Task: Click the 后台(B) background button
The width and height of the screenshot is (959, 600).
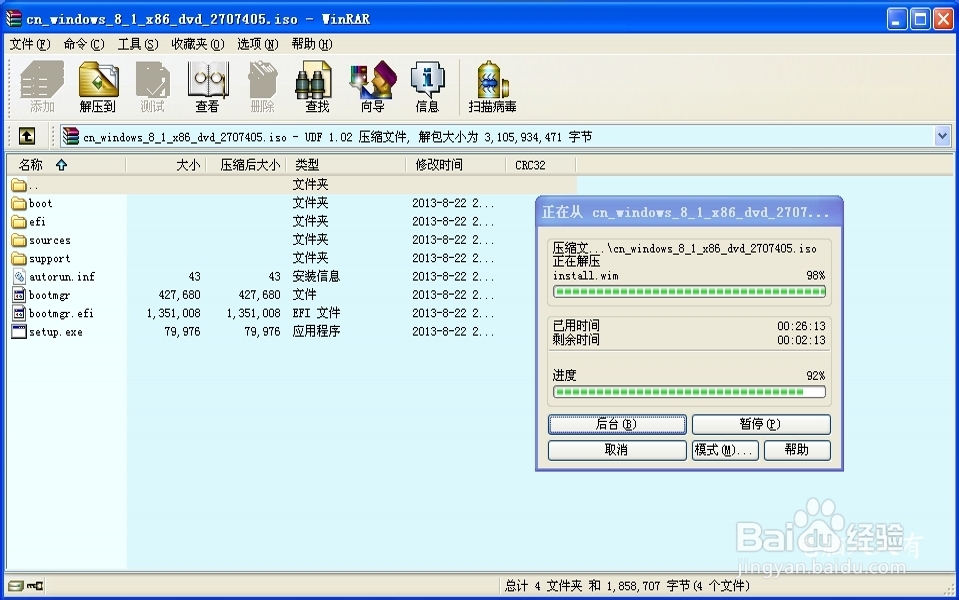Action: [617, 424]
